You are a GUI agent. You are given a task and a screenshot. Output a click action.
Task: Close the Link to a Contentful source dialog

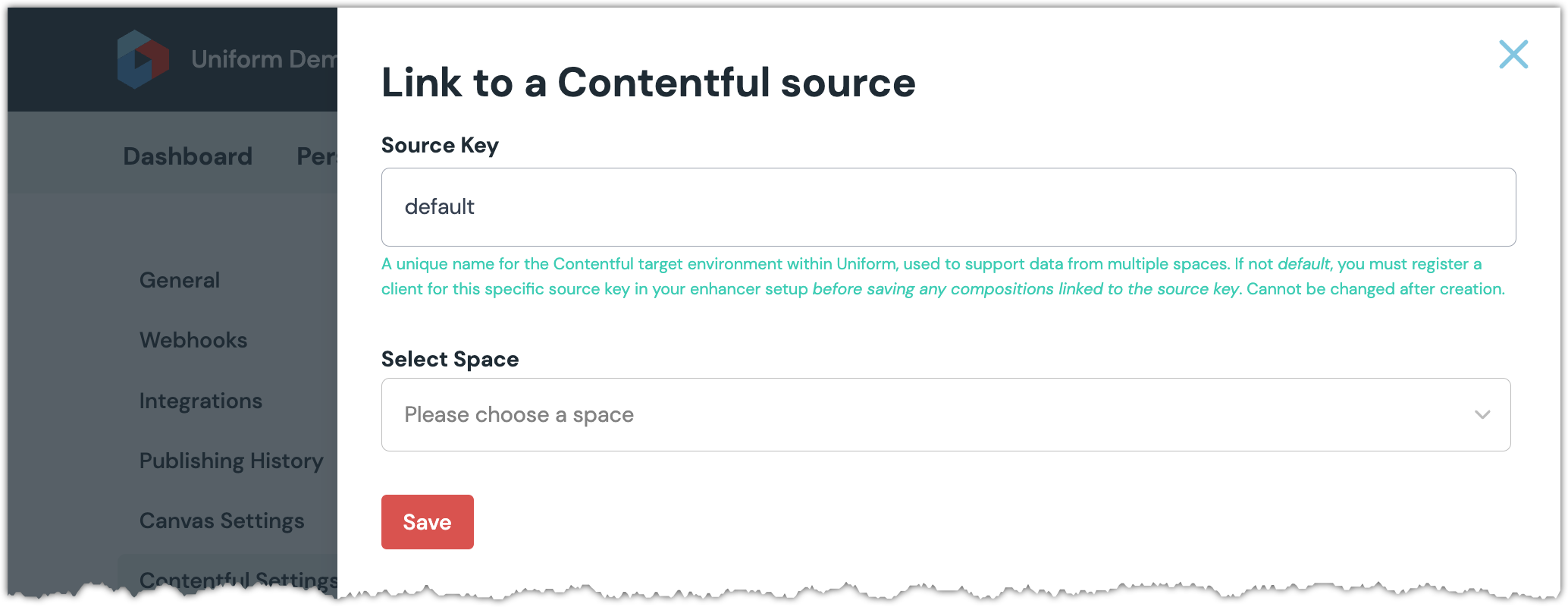click(1513, 55)
